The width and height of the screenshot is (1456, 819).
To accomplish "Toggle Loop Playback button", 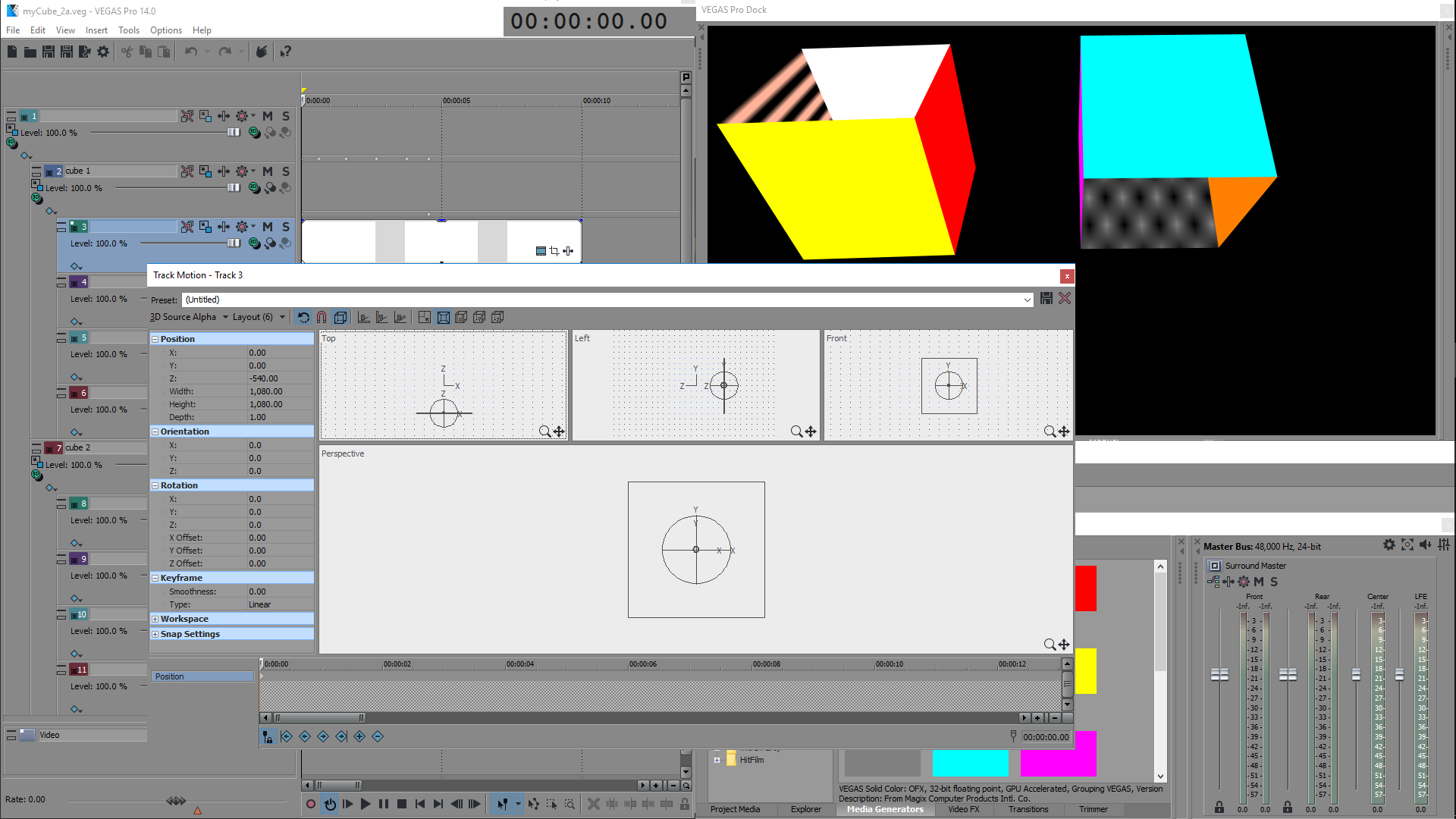I will pyautogui.click(x=330, y=804).
